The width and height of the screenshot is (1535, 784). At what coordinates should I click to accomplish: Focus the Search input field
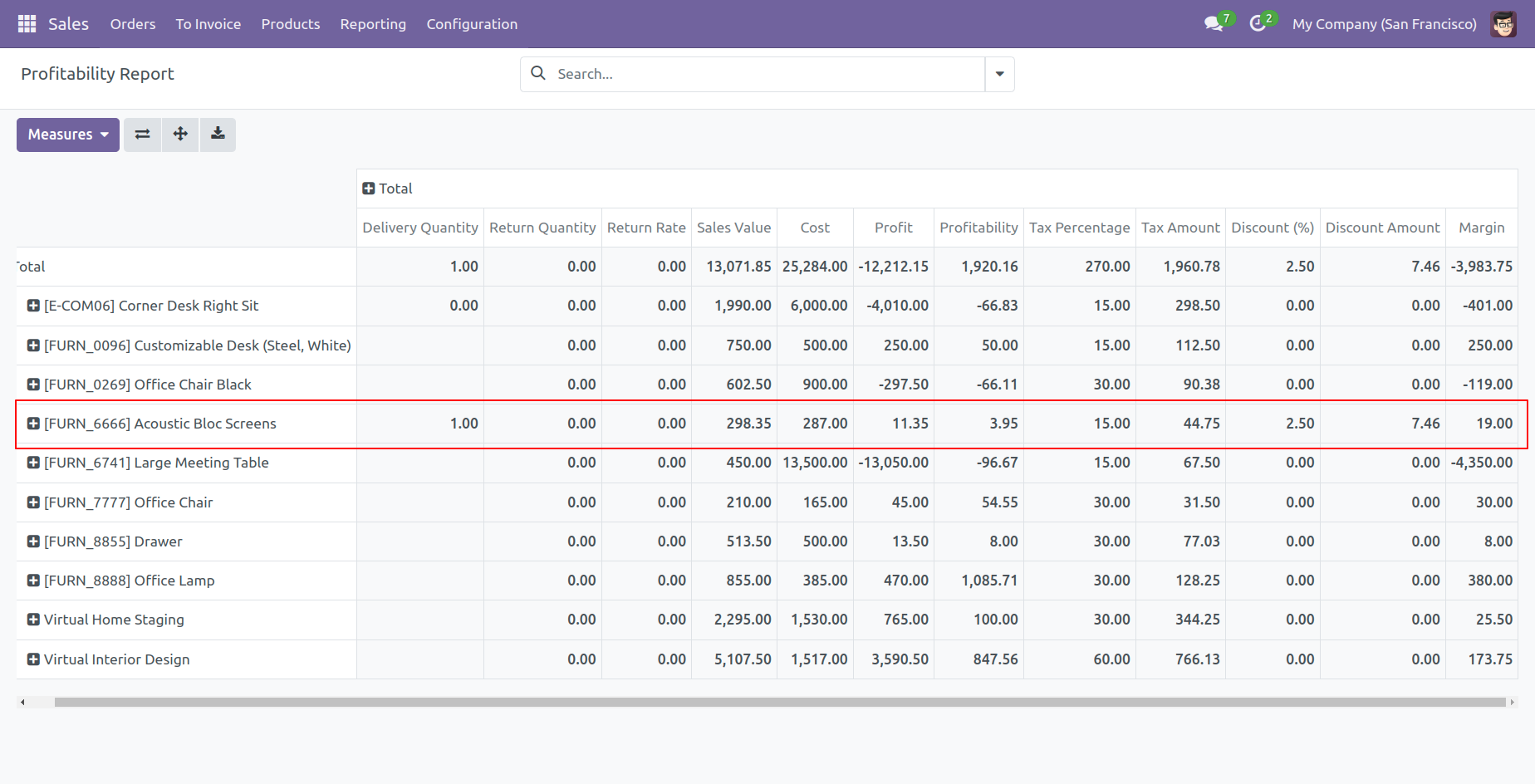point(768,74)
